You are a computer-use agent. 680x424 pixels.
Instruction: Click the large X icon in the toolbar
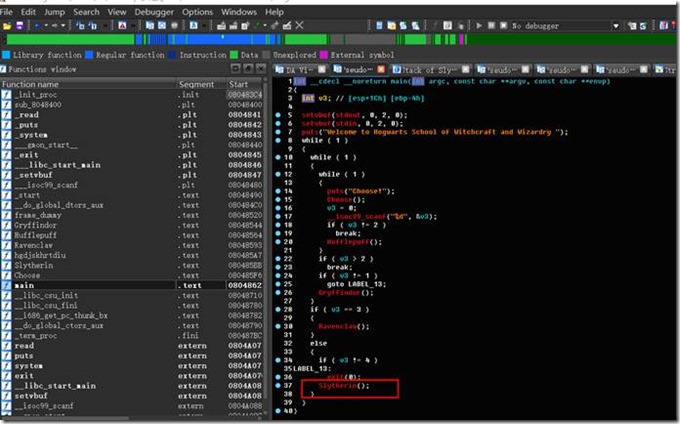tap(299, 26)
